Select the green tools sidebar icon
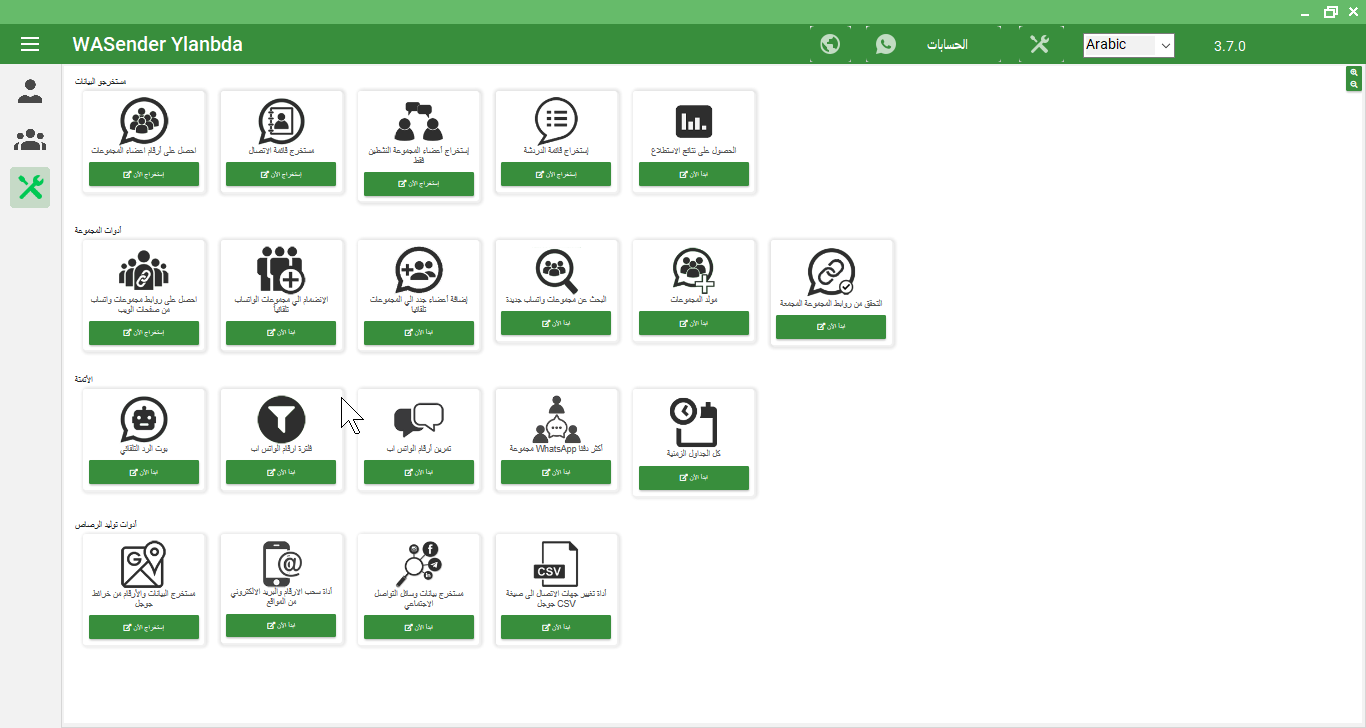1366x728 pixels. 30,187
